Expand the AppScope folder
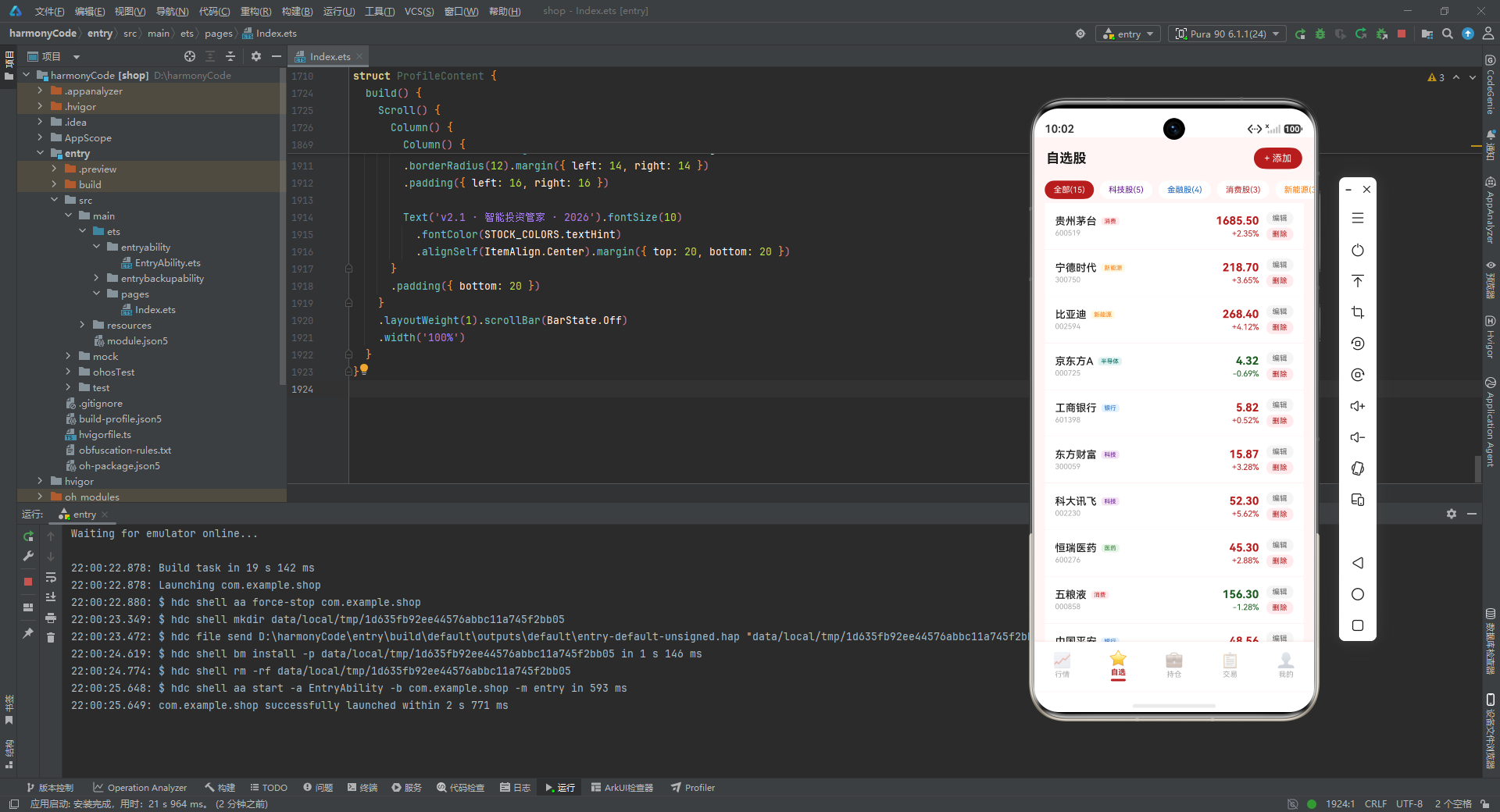This screenshot has width=1500, height=812. [40, 137]
